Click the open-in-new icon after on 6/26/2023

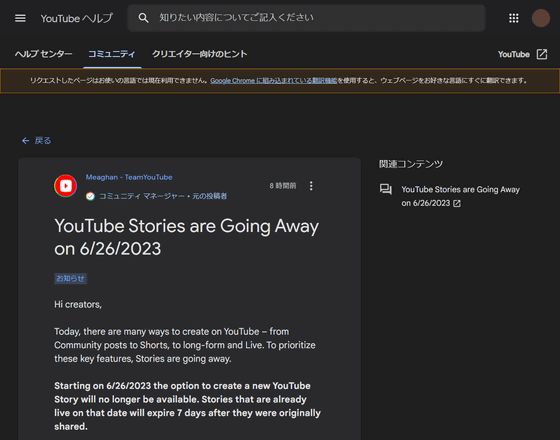coord(457,204)
